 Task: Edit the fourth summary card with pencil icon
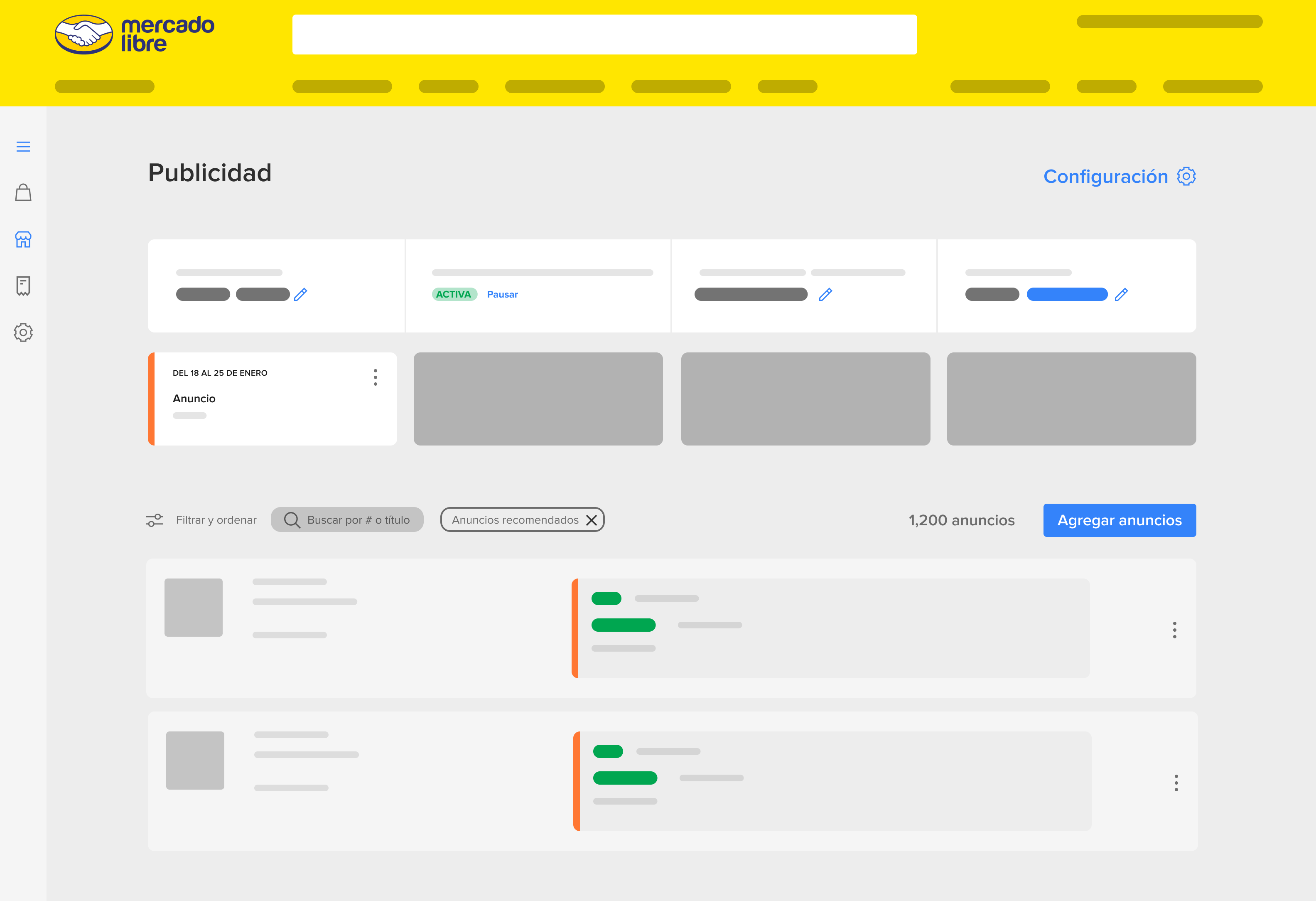pyautogui.click(x=1121, y=294)
